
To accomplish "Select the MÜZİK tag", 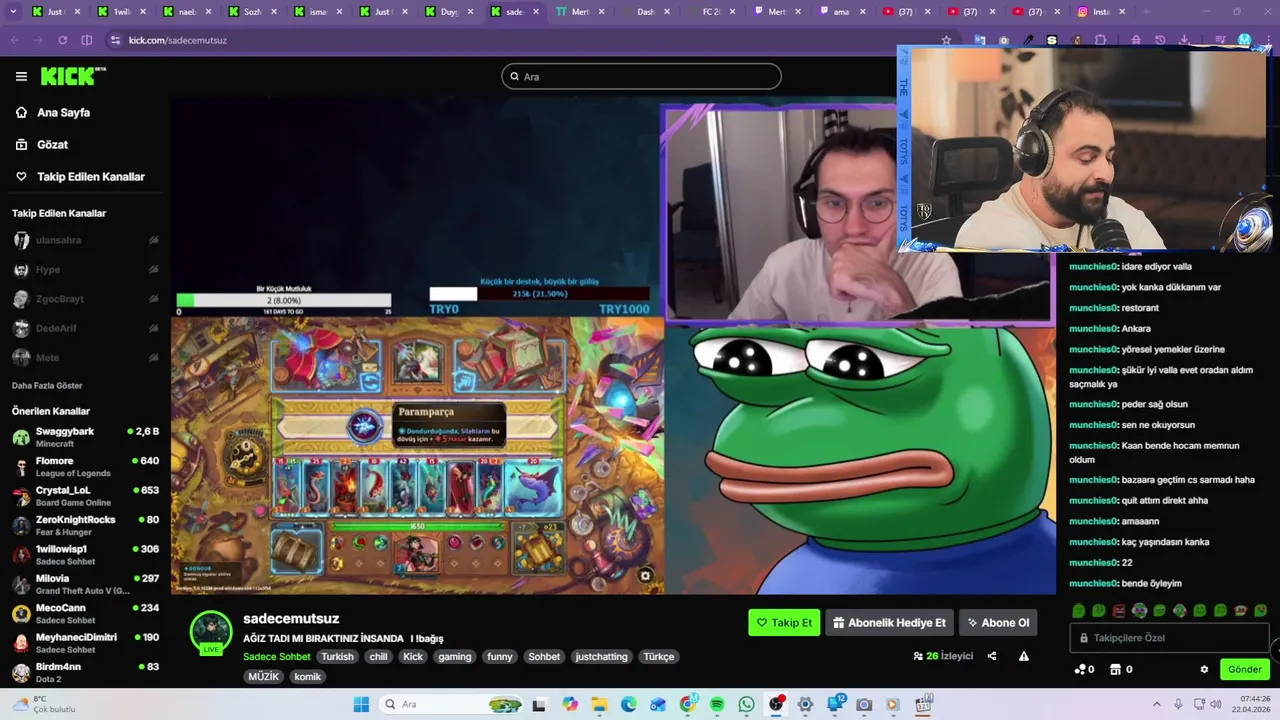I will click(x=264, y=677).
